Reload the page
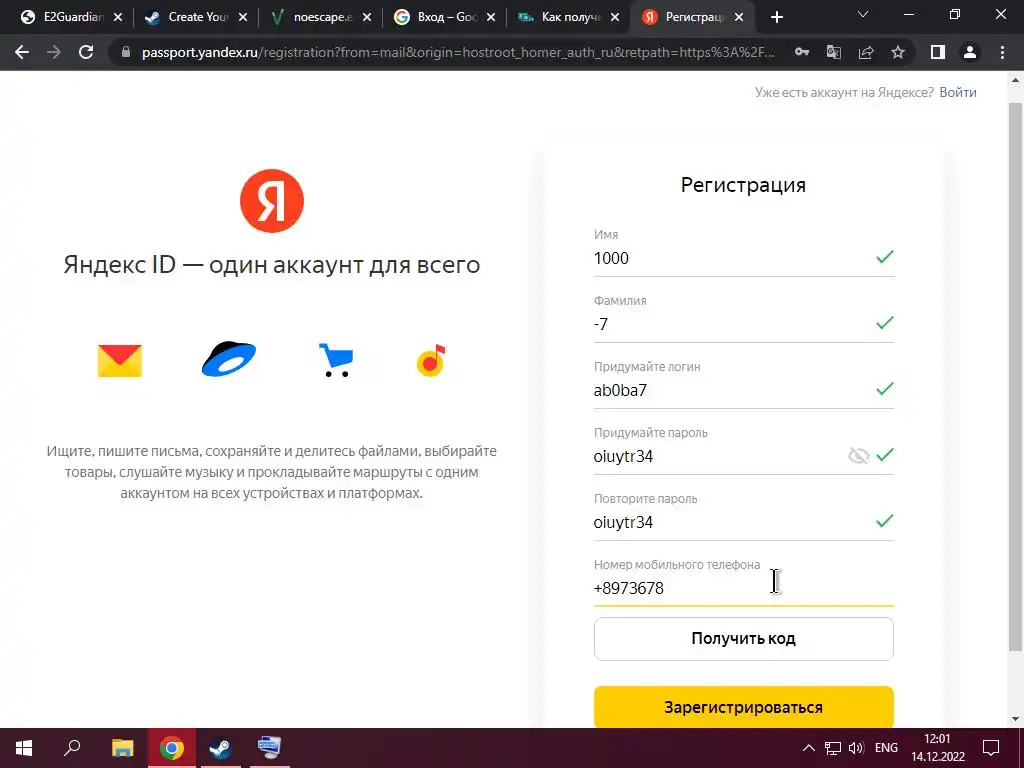The width and height of the screenshot is (1024, 768). [x=86, y=52]
